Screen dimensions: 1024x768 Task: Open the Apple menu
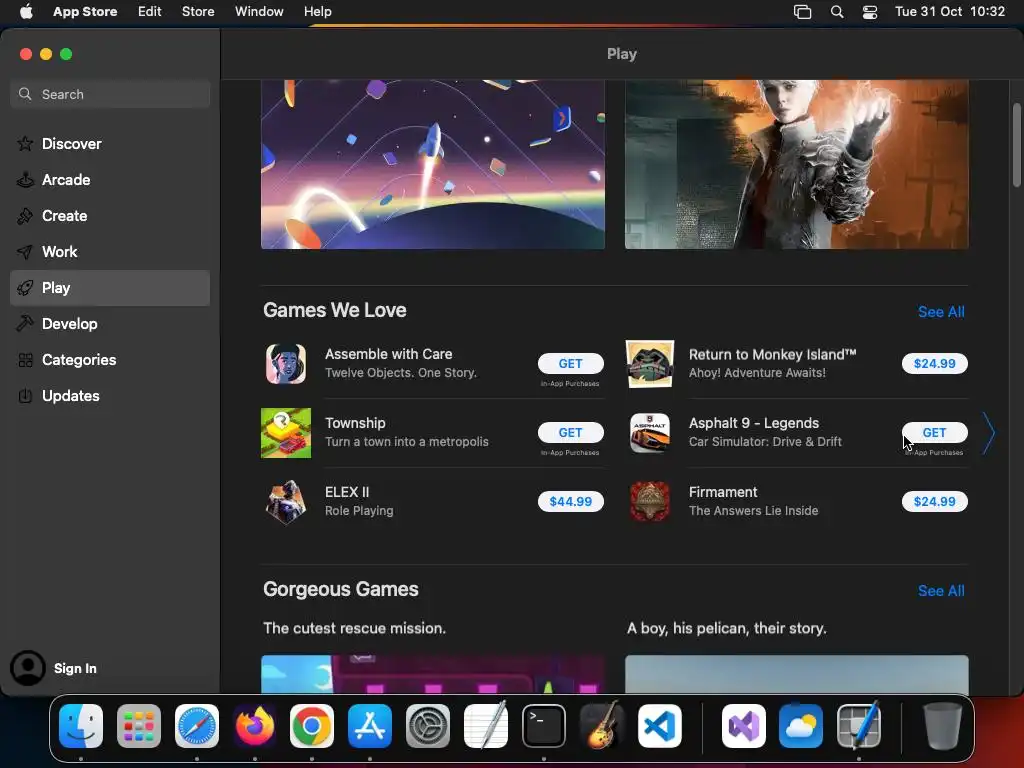(26, 12)
